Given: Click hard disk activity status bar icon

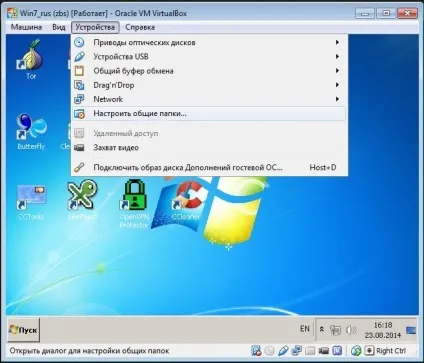Looking at the screenshot, I should (256, 351).
